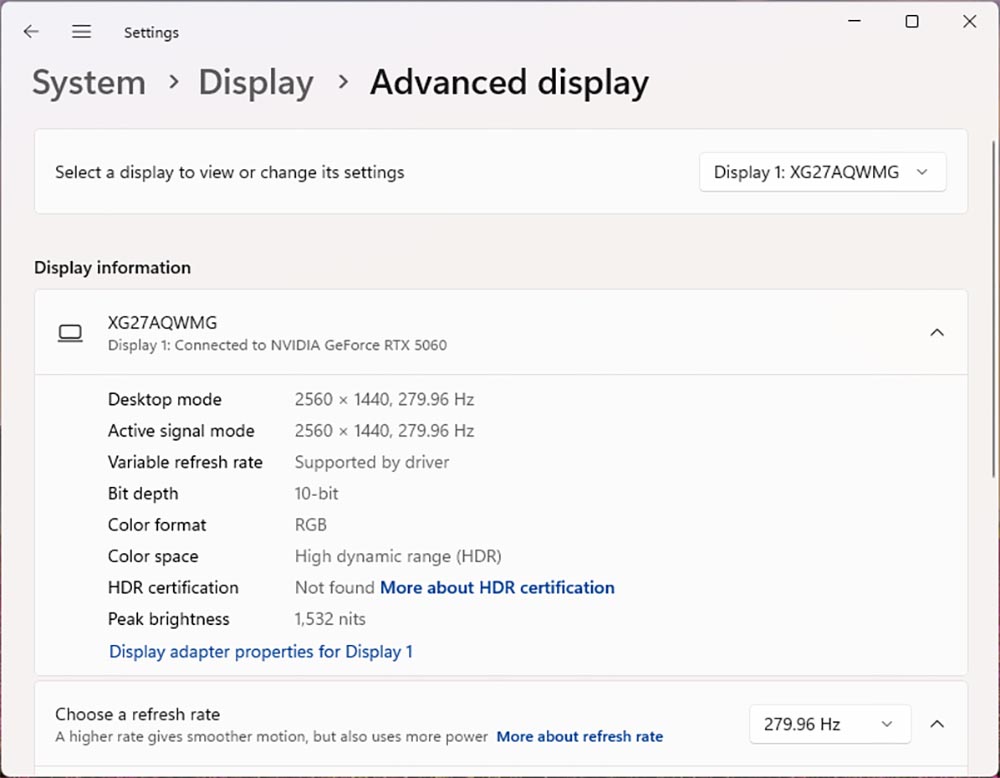The height and width of the screenshot is (778, 1000).
Task: Collapse the Choose a refresh rate section
Action: pos(937,724)
